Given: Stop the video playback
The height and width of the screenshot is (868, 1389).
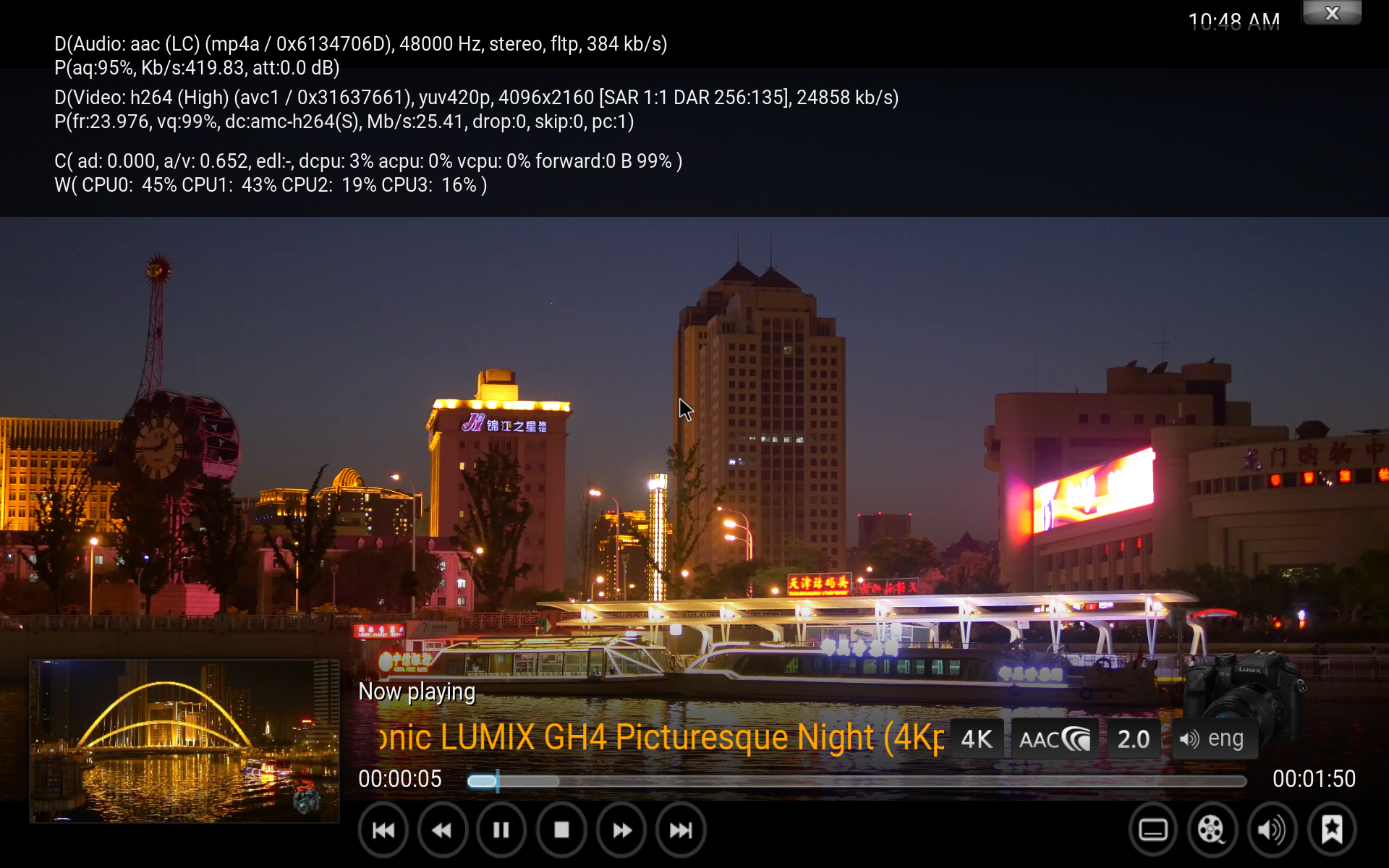Looking at the screenshot, I should [x=561, y=830].
